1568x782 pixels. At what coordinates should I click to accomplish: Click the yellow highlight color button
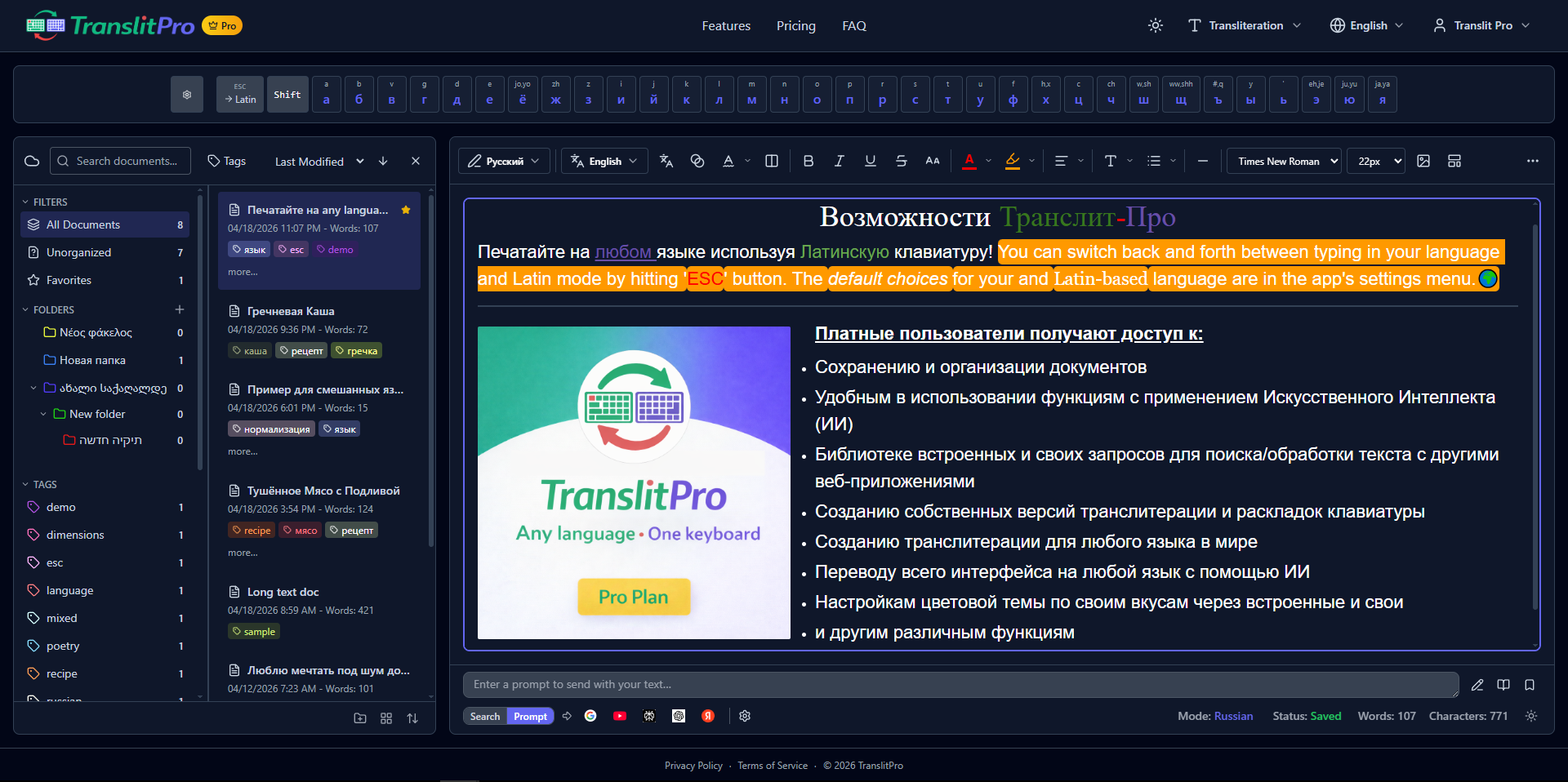[1013, 161]
